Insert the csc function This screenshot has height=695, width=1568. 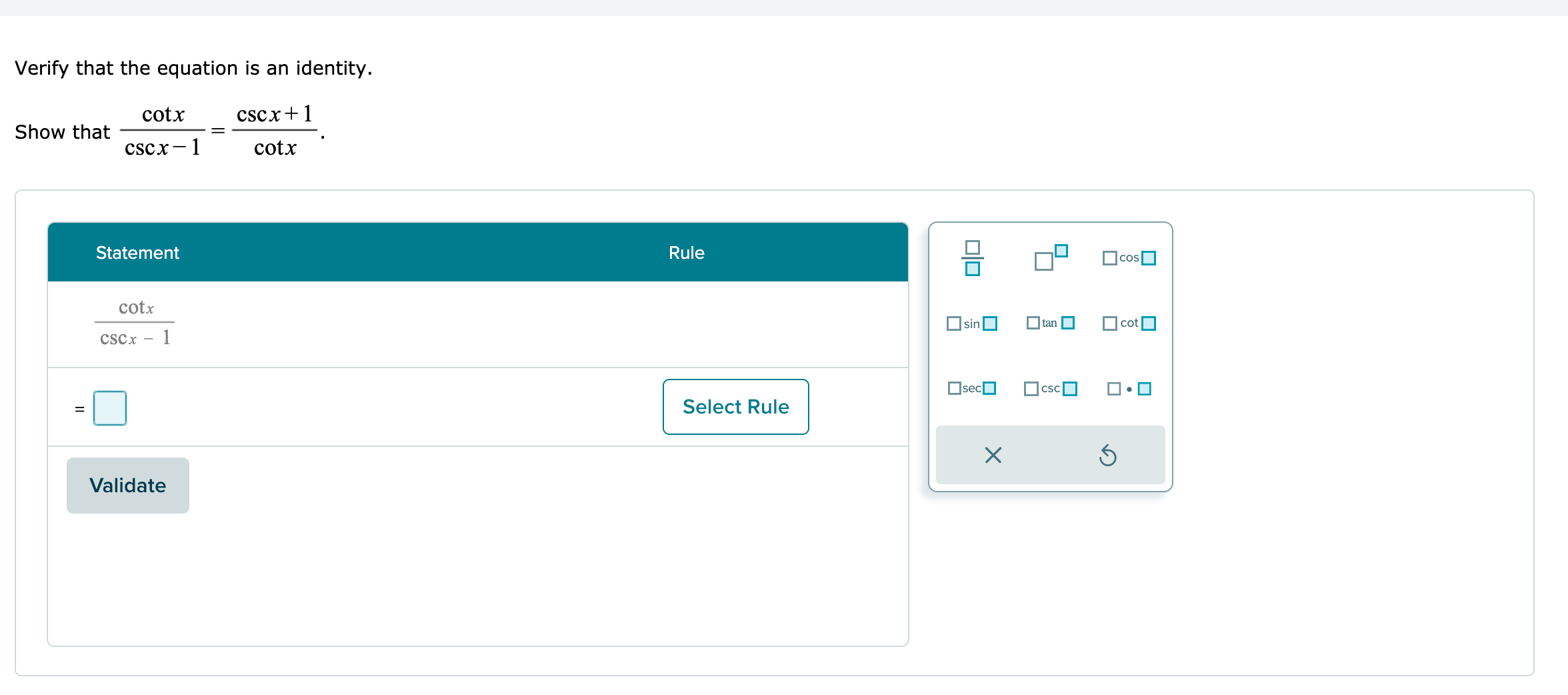tap(1050, 388)
